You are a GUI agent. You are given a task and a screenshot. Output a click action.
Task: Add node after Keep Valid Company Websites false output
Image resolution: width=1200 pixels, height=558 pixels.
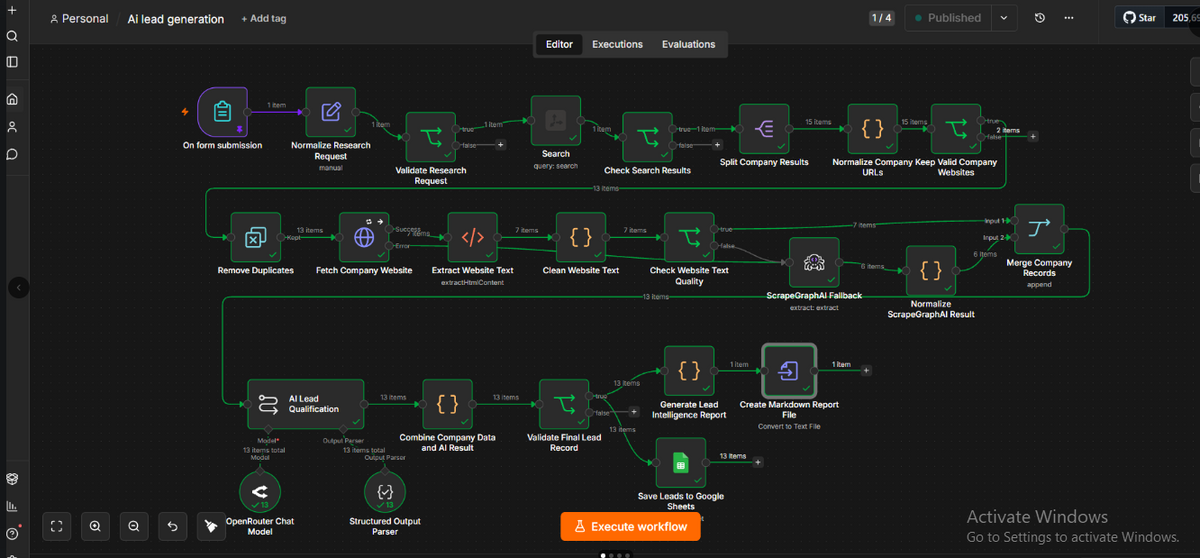click(x=1033, y=137)
